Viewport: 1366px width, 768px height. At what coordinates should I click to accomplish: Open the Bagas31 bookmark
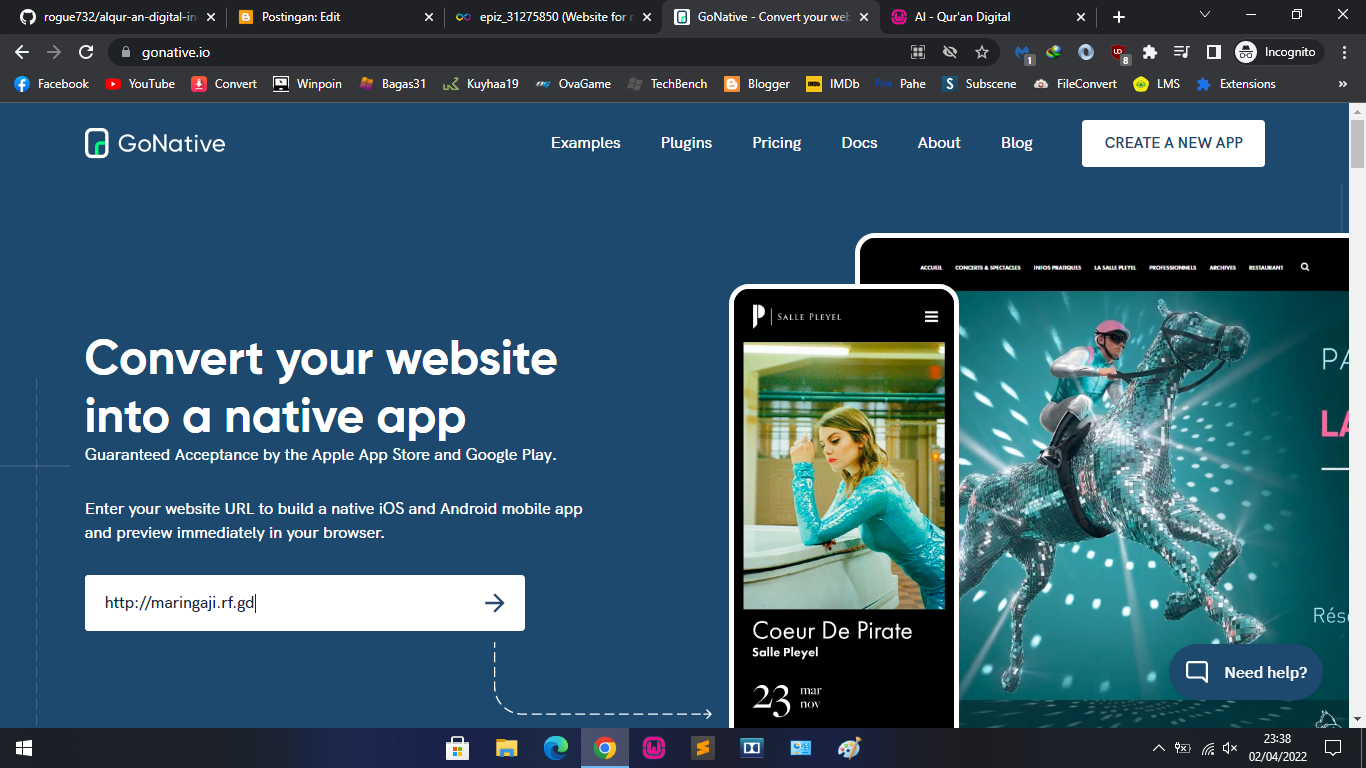click(x=393, y=84)
